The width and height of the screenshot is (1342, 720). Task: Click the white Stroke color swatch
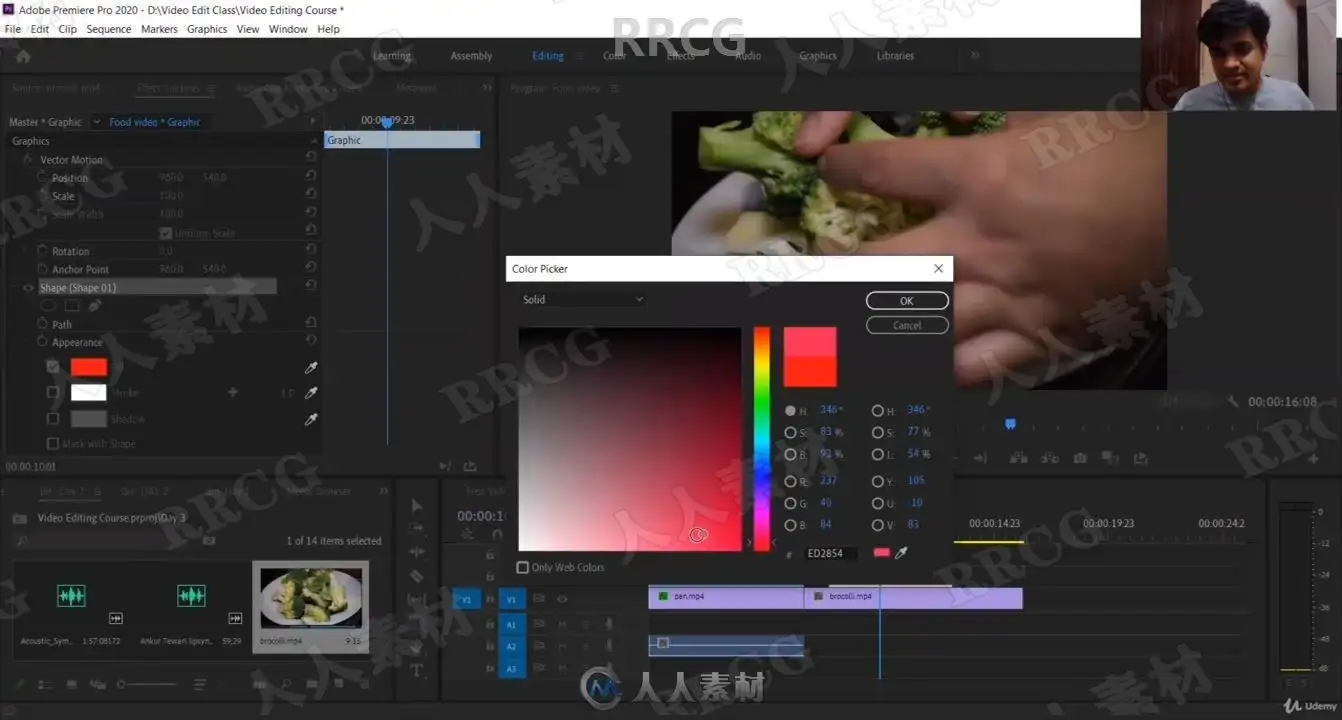tap(88, 393)
